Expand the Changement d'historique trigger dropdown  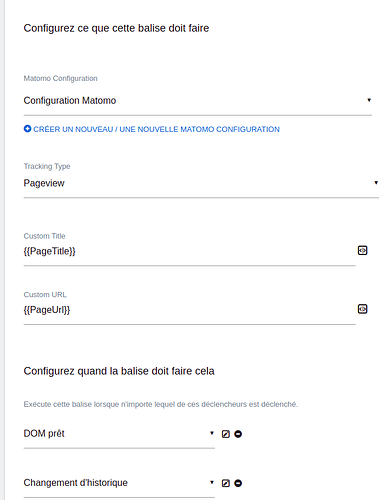coord(119,483)
